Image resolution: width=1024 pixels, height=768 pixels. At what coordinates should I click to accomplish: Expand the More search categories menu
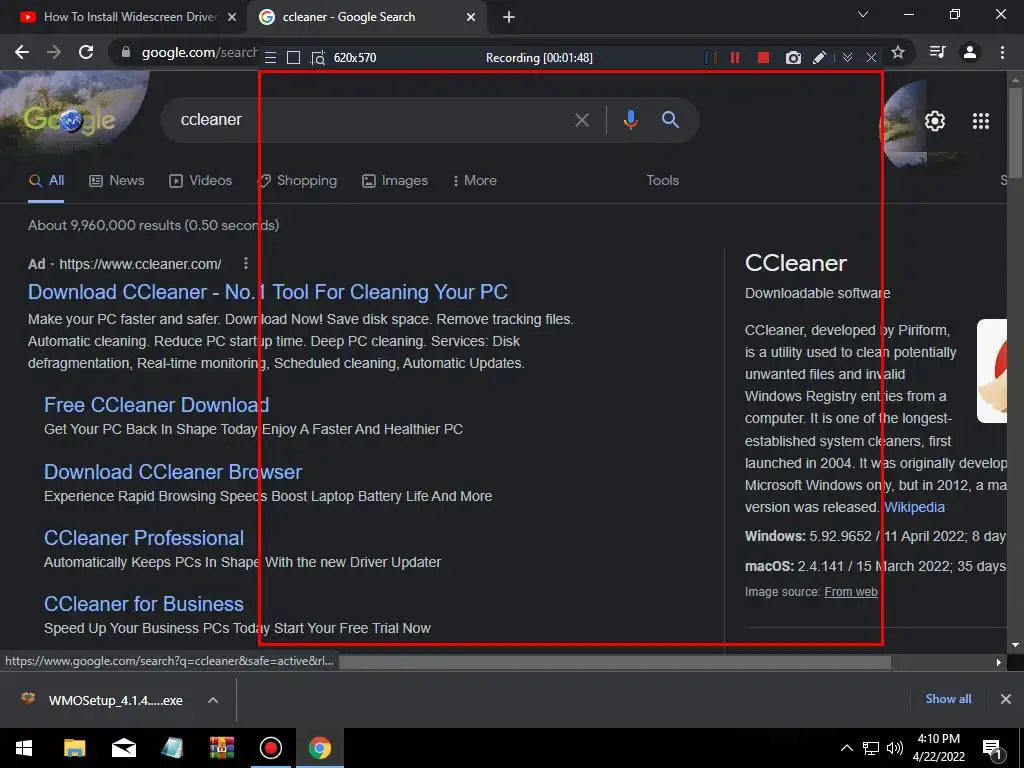pos(474,181)
